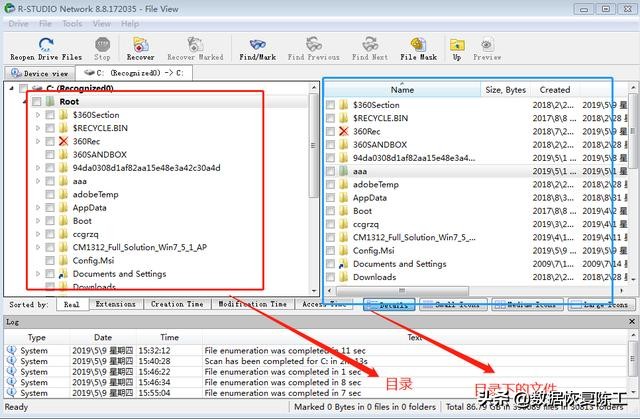Click the Name column header
This screenshot has width=640, height=419.
tap(402, 89)
